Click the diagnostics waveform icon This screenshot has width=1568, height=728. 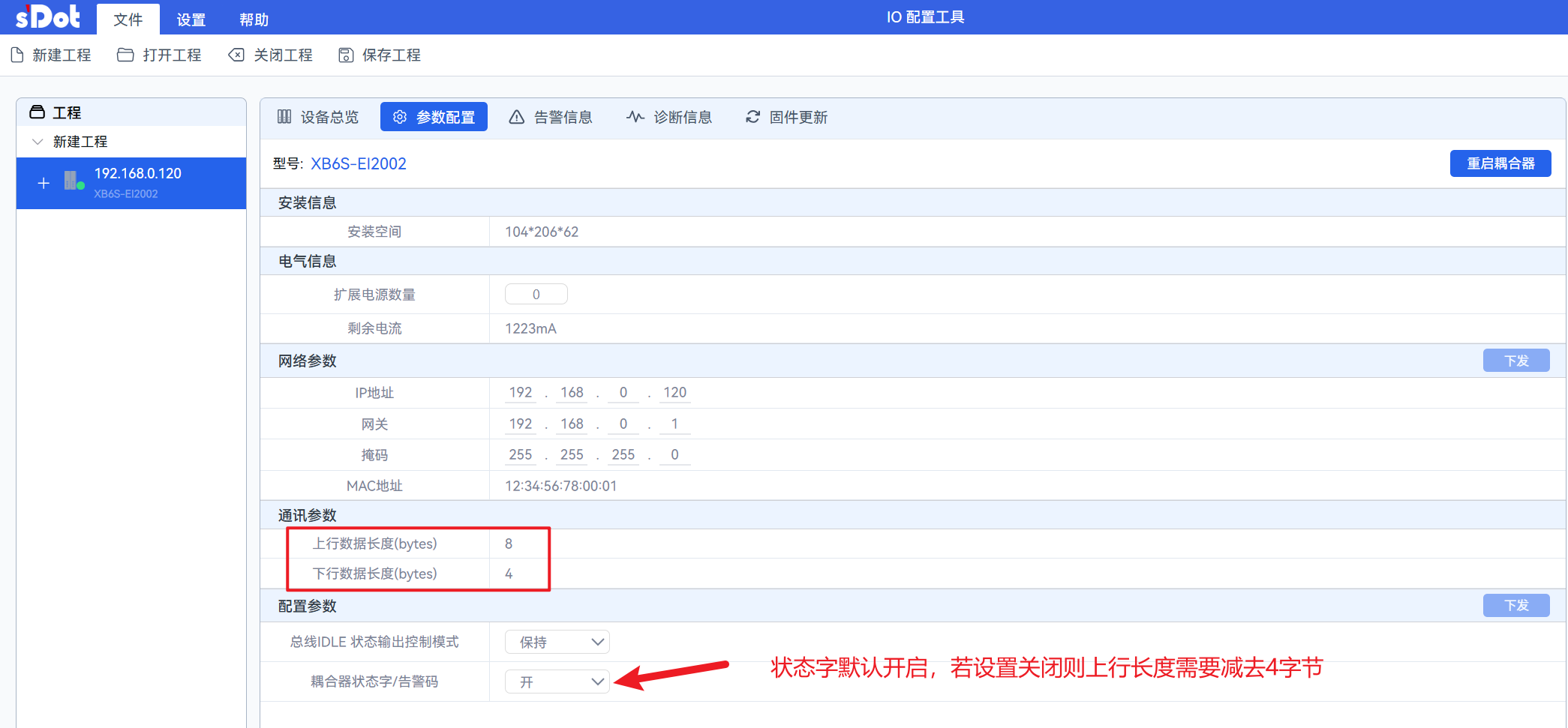tap(635, 117)
